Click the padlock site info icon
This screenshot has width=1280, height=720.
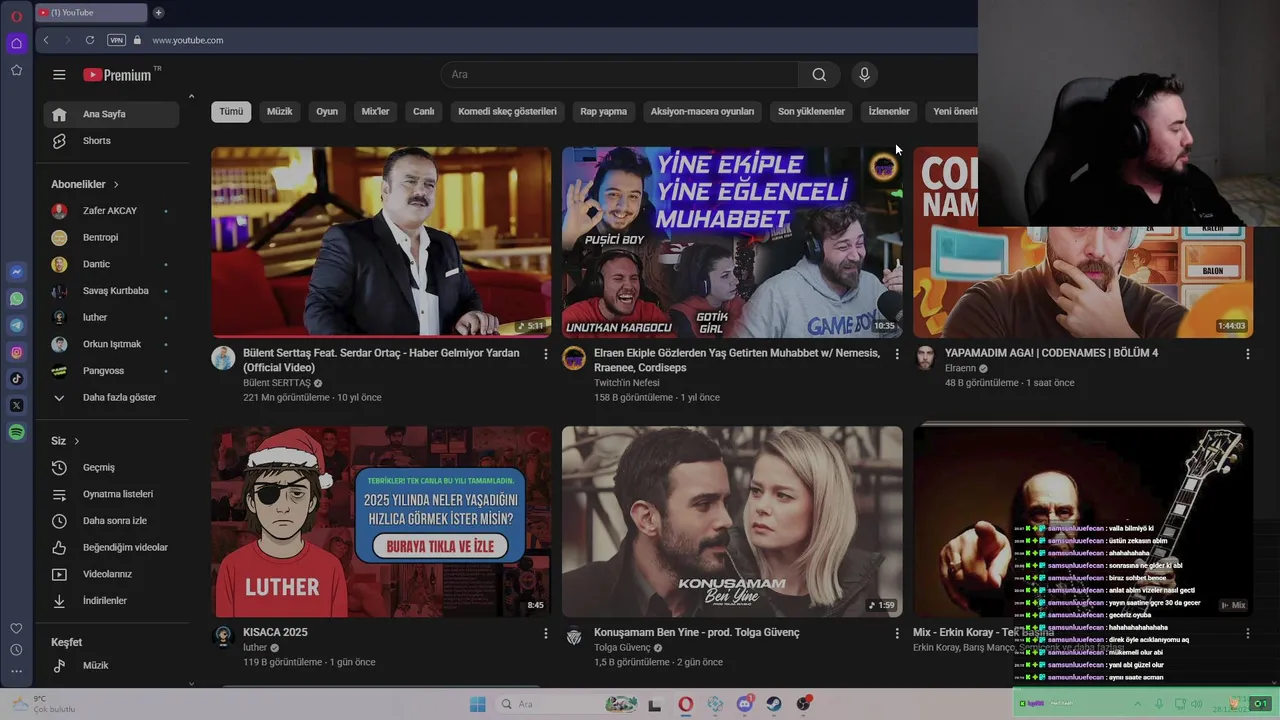click(x=138, y=40)
